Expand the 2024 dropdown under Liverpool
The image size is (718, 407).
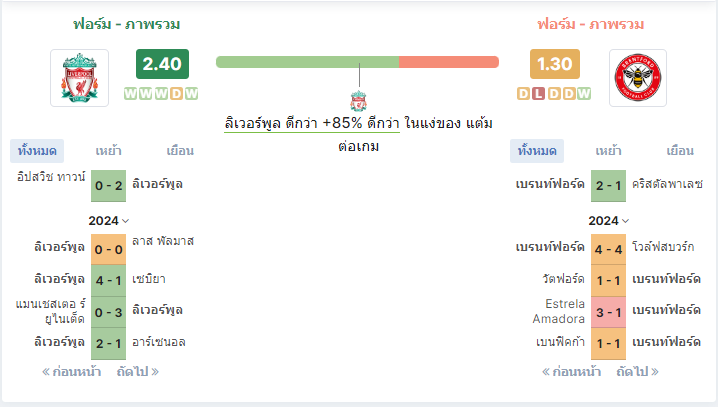point(108,220)
